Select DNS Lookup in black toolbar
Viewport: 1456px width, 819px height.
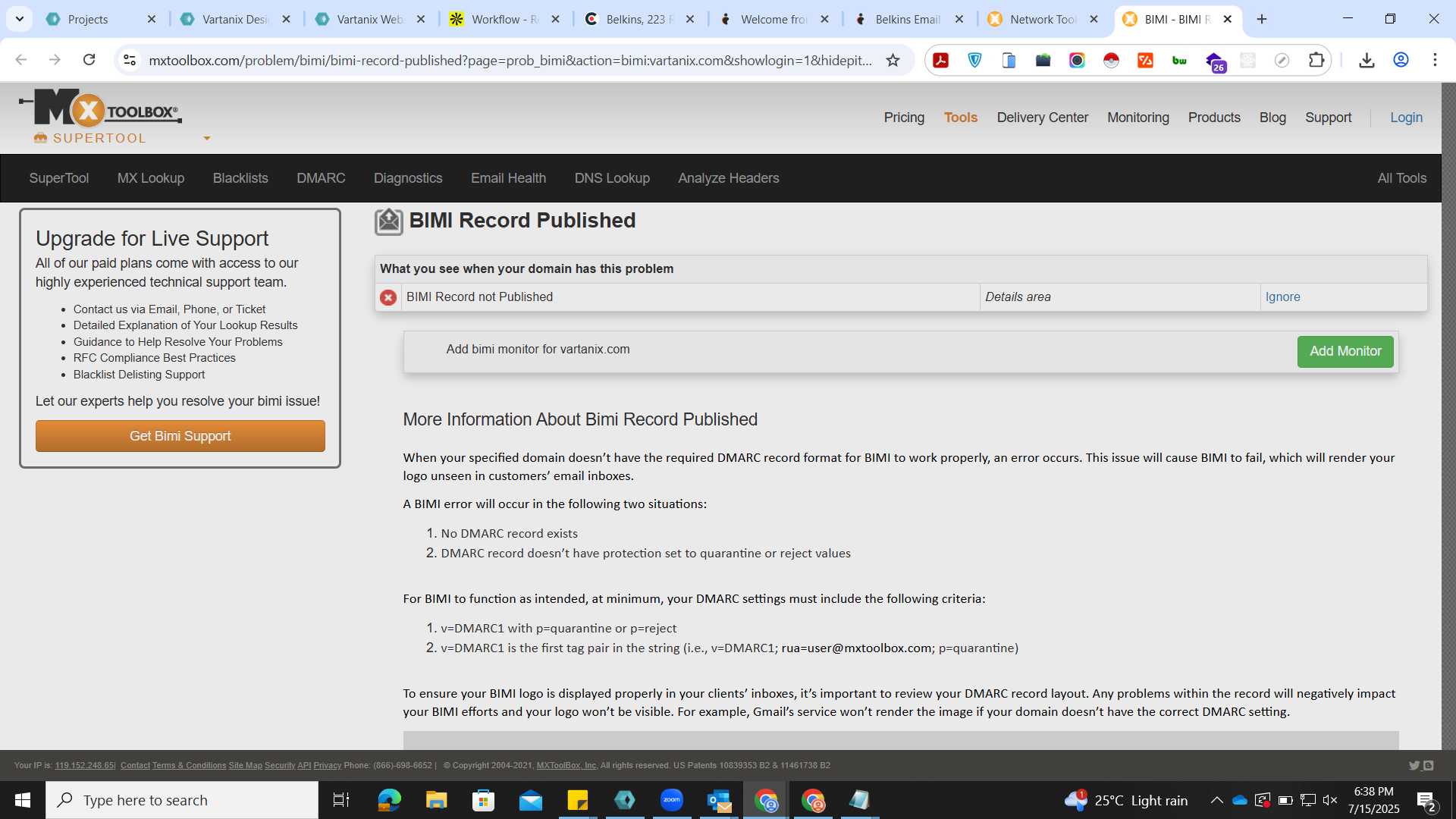612,178
